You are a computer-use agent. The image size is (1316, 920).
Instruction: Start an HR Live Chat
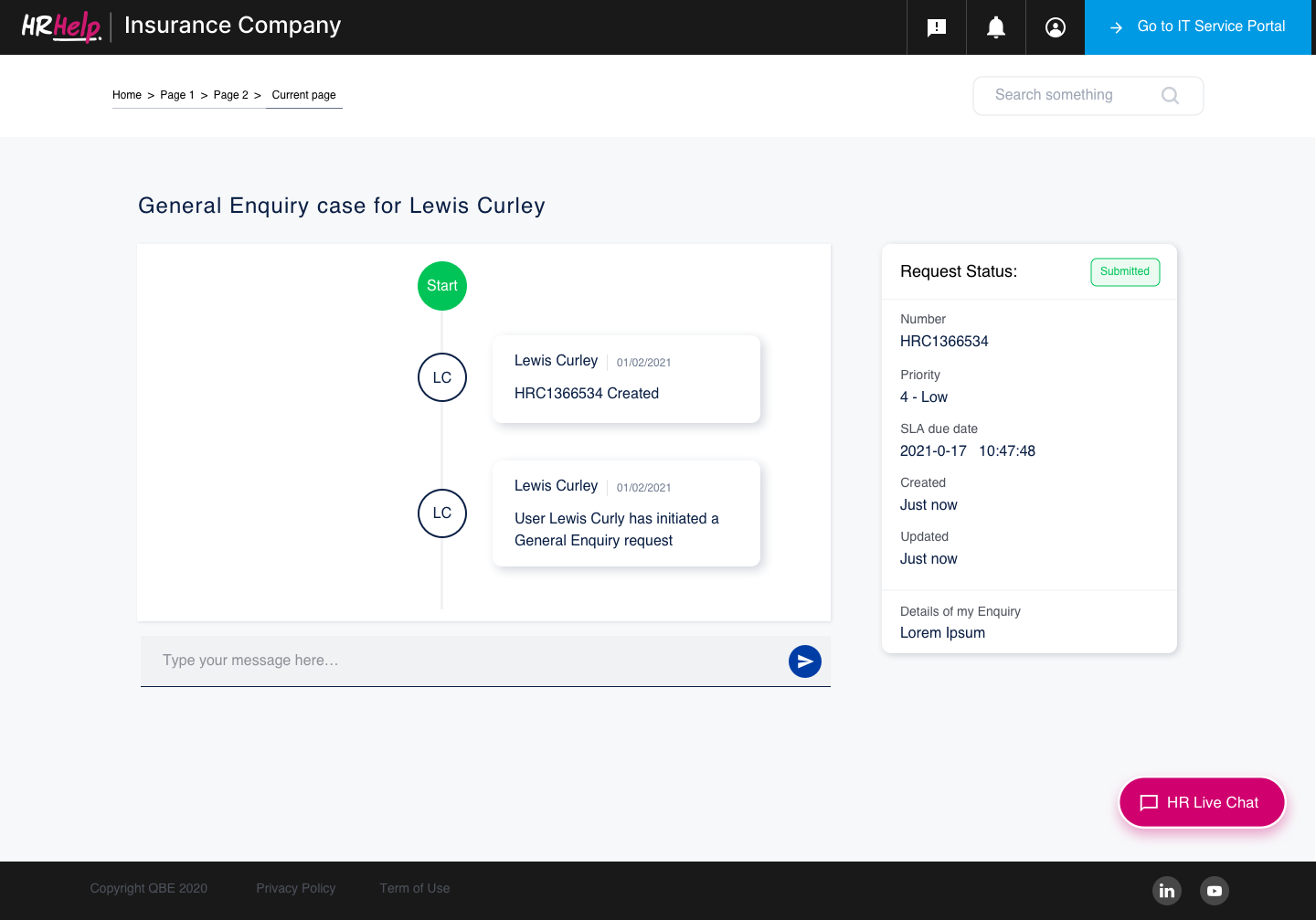point(1202,802)
